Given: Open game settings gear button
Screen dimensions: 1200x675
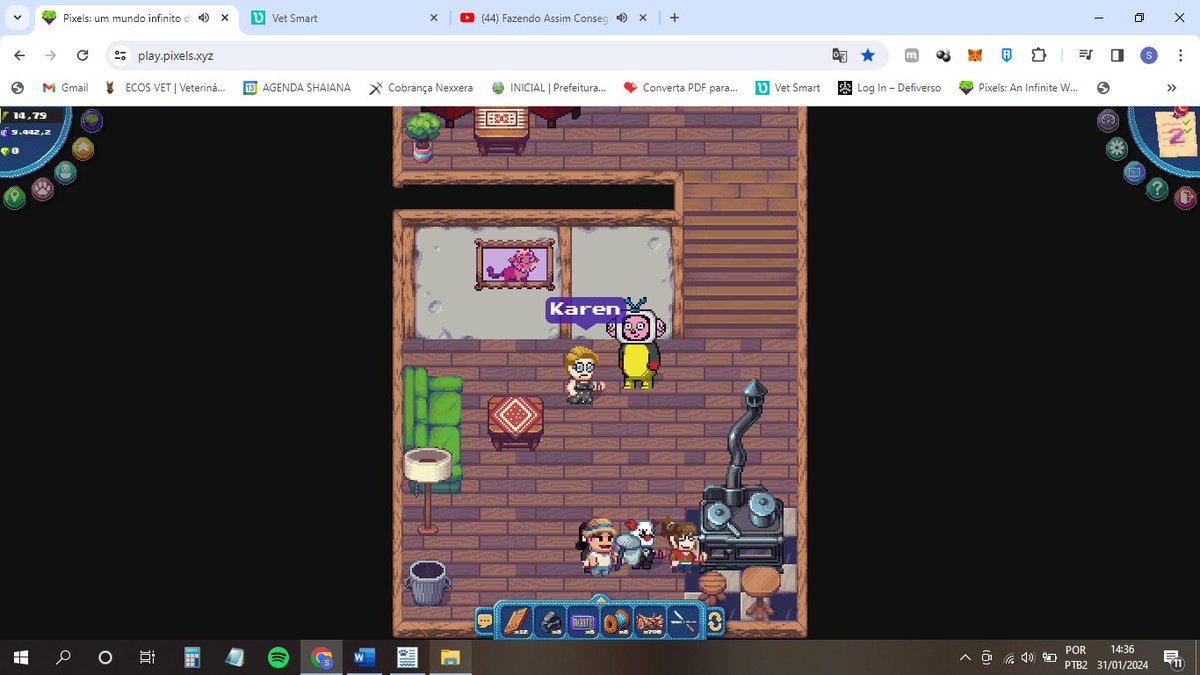Looking at the screenshot, I should click(x=1117, y=149).
